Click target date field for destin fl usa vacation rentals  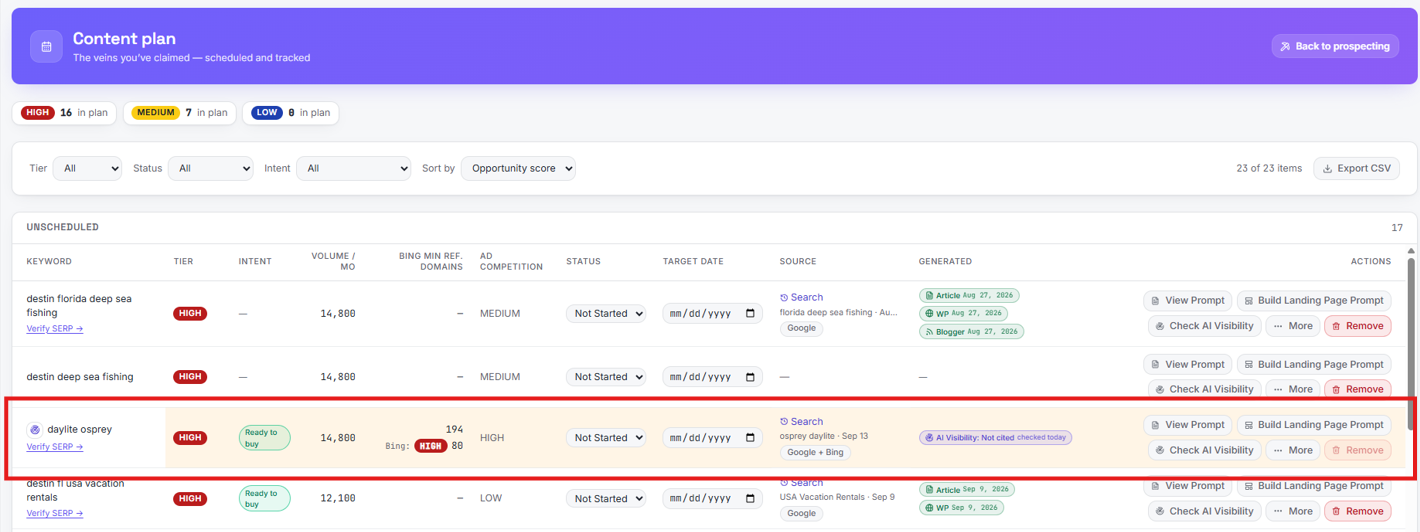(x=712, y=498)
